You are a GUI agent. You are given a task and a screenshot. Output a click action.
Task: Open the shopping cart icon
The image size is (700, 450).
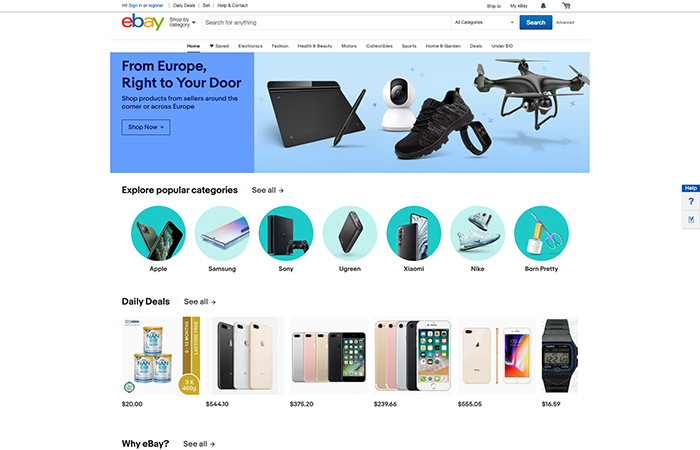566,6
